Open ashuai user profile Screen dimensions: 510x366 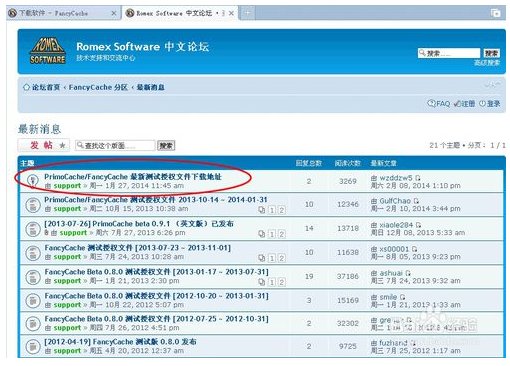(391, 273)
